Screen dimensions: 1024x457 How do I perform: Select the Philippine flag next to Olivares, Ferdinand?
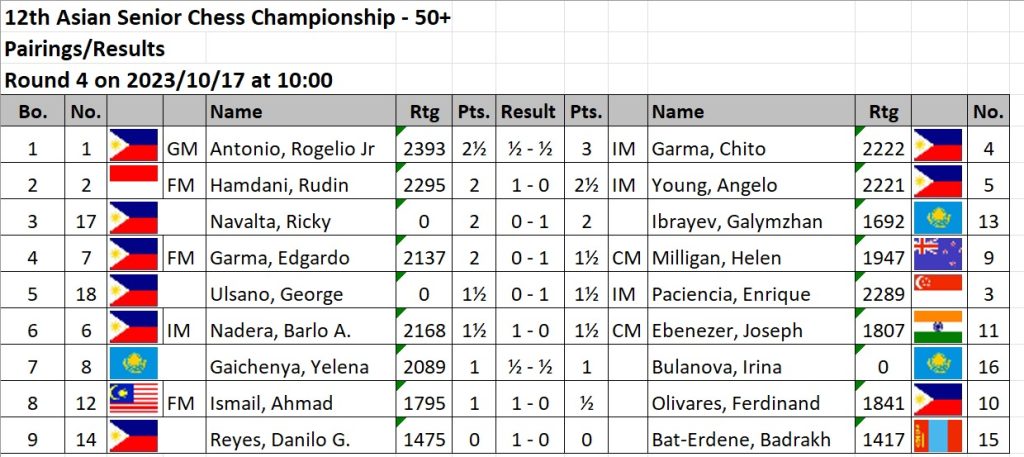click(x=937, y=402)
